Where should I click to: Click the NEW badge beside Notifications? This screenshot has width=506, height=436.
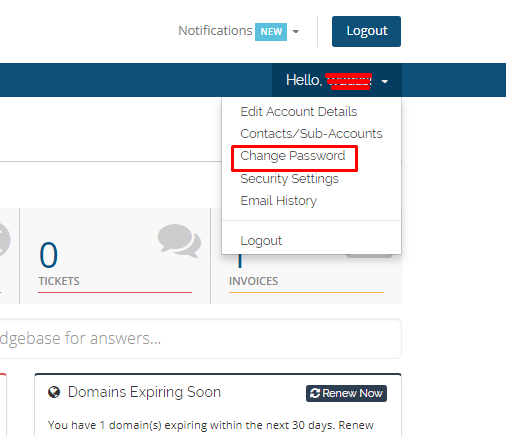(x=271, y=32)
